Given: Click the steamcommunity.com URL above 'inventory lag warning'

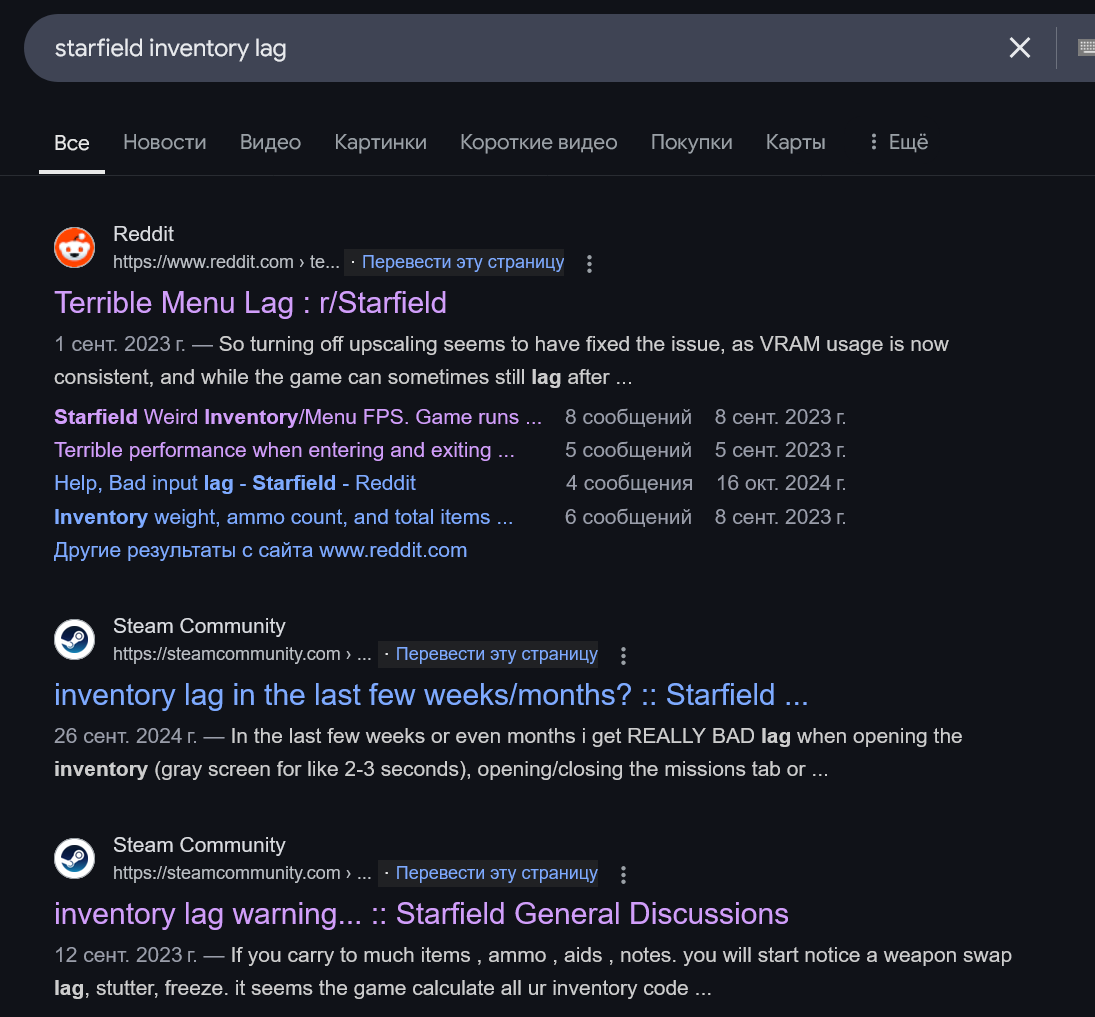Looking at the screenshot, I should click(x=242, y=872).
